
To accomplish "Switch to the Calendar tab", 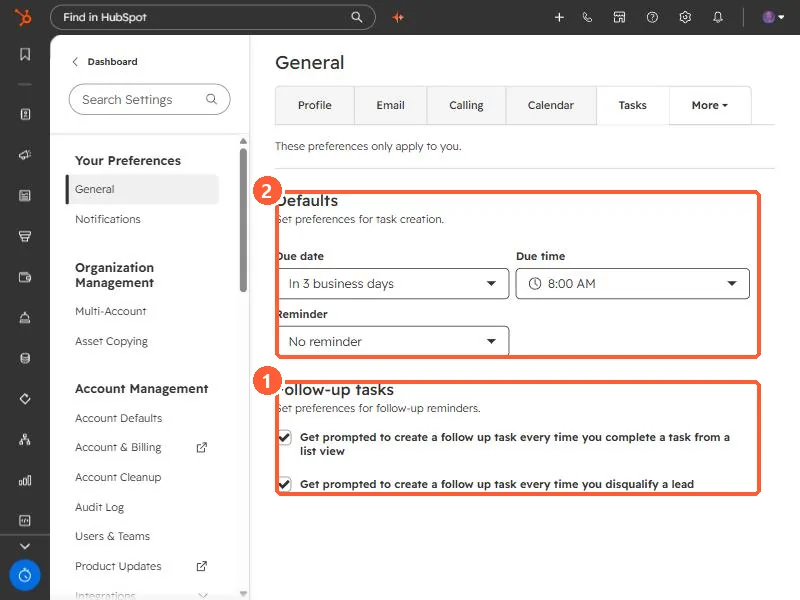I will pyautogui.click(x=551, y=105).
